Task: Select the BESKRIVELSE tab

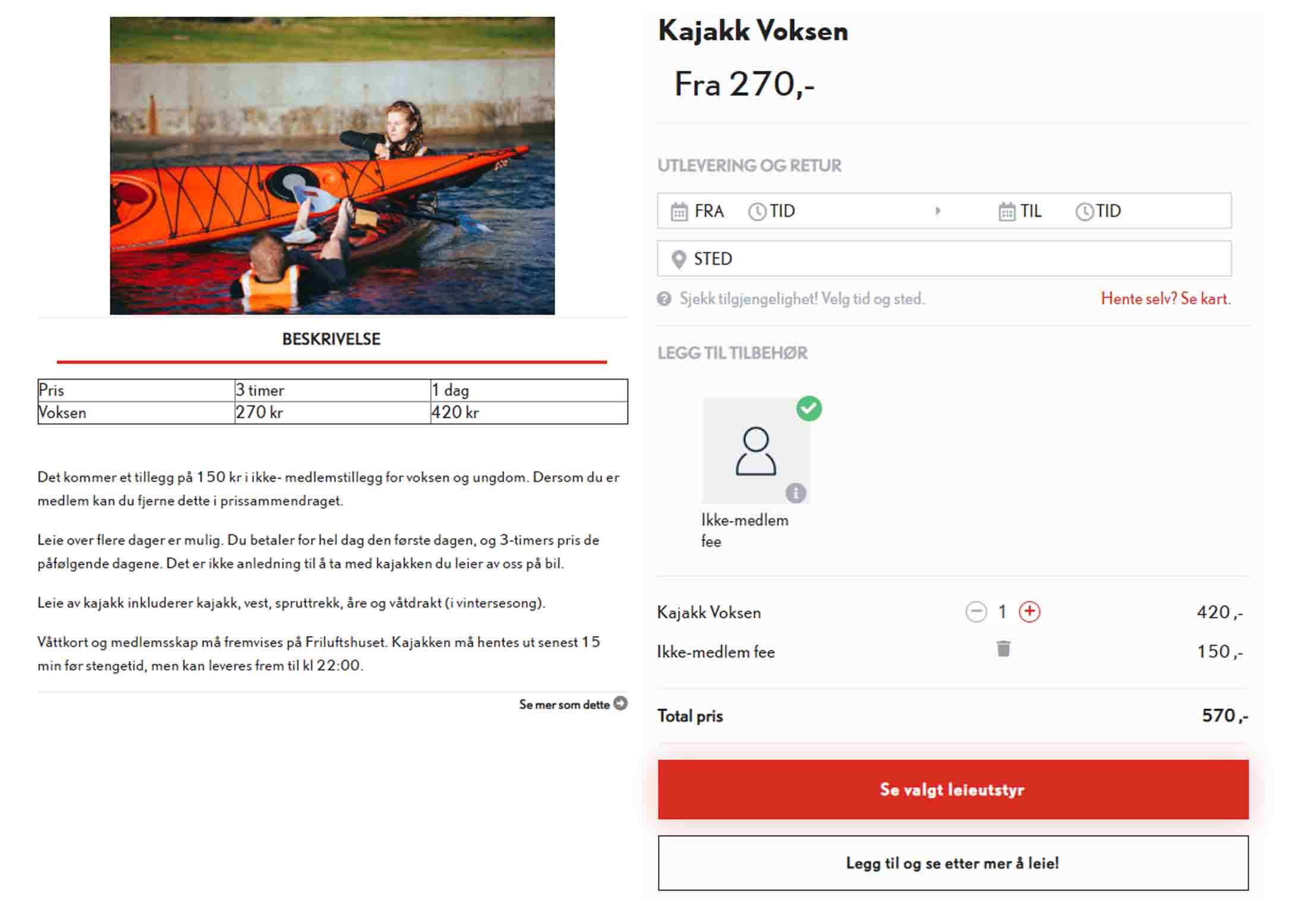Action: pyautogui.click(x=331, y=339)
